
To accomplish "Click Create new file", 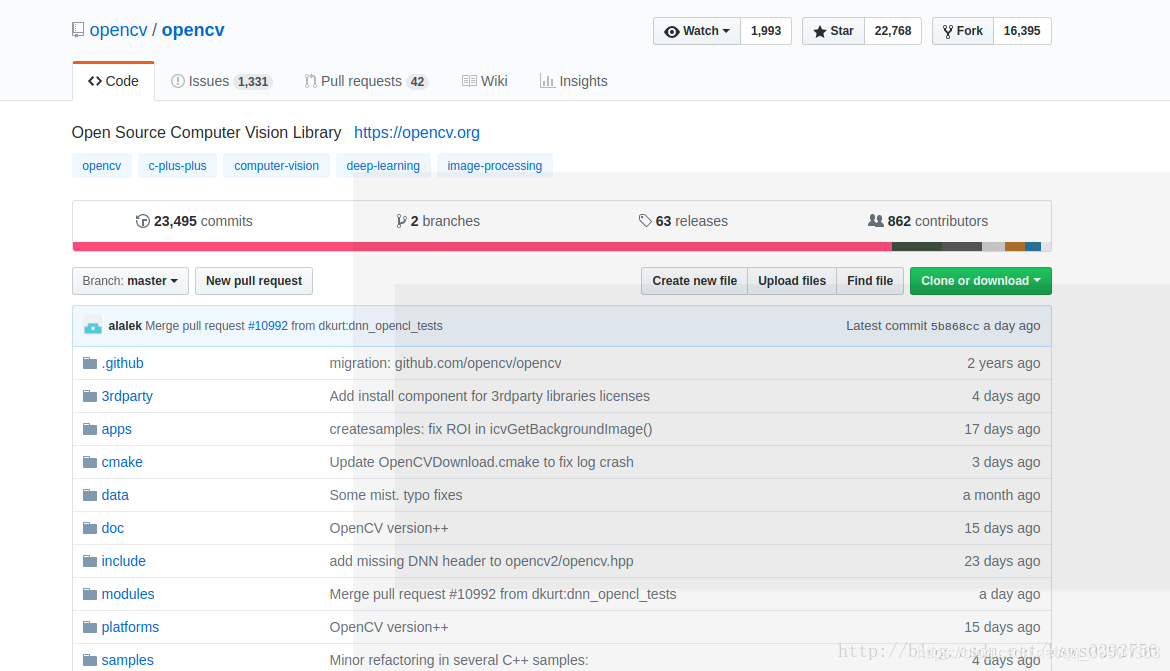I will pos(694,281).
